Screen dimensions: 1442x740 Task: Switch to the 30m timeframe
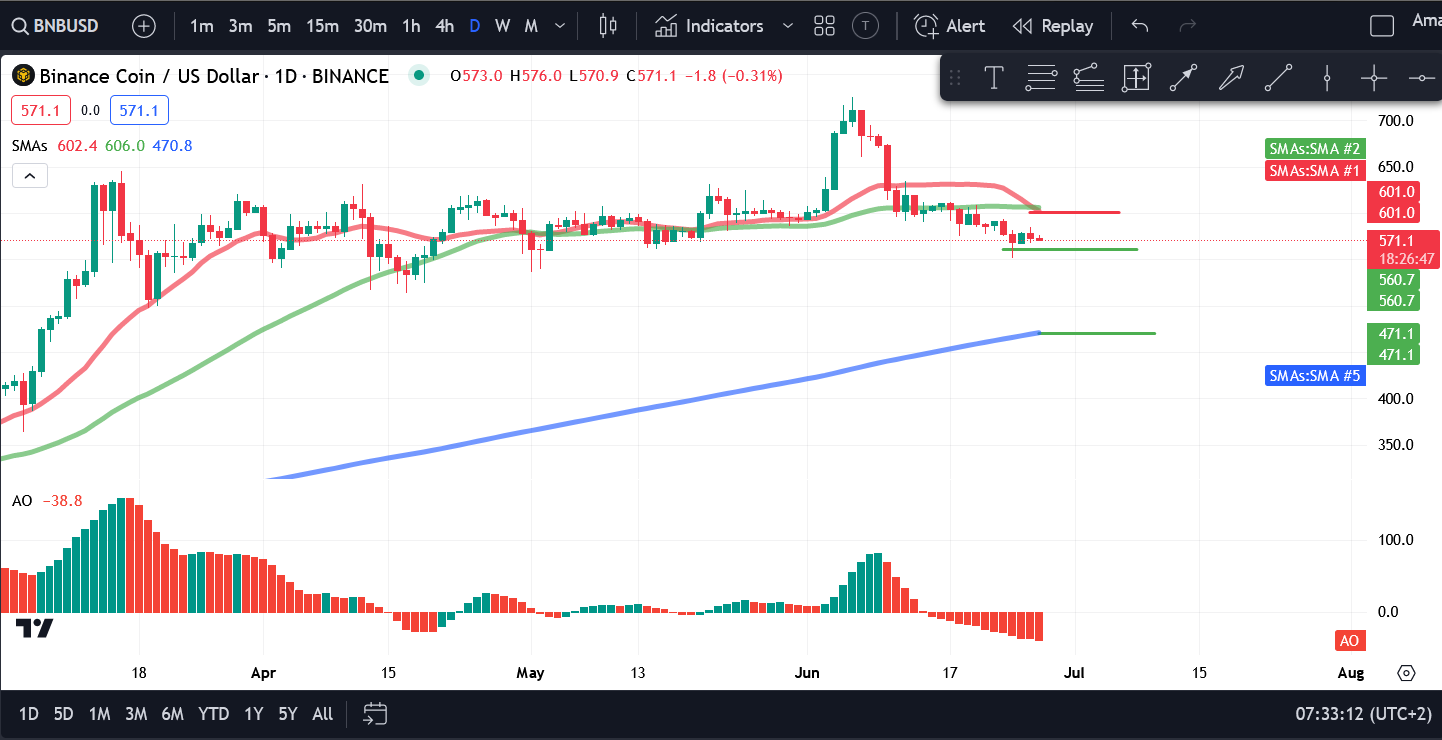[370, 26]
